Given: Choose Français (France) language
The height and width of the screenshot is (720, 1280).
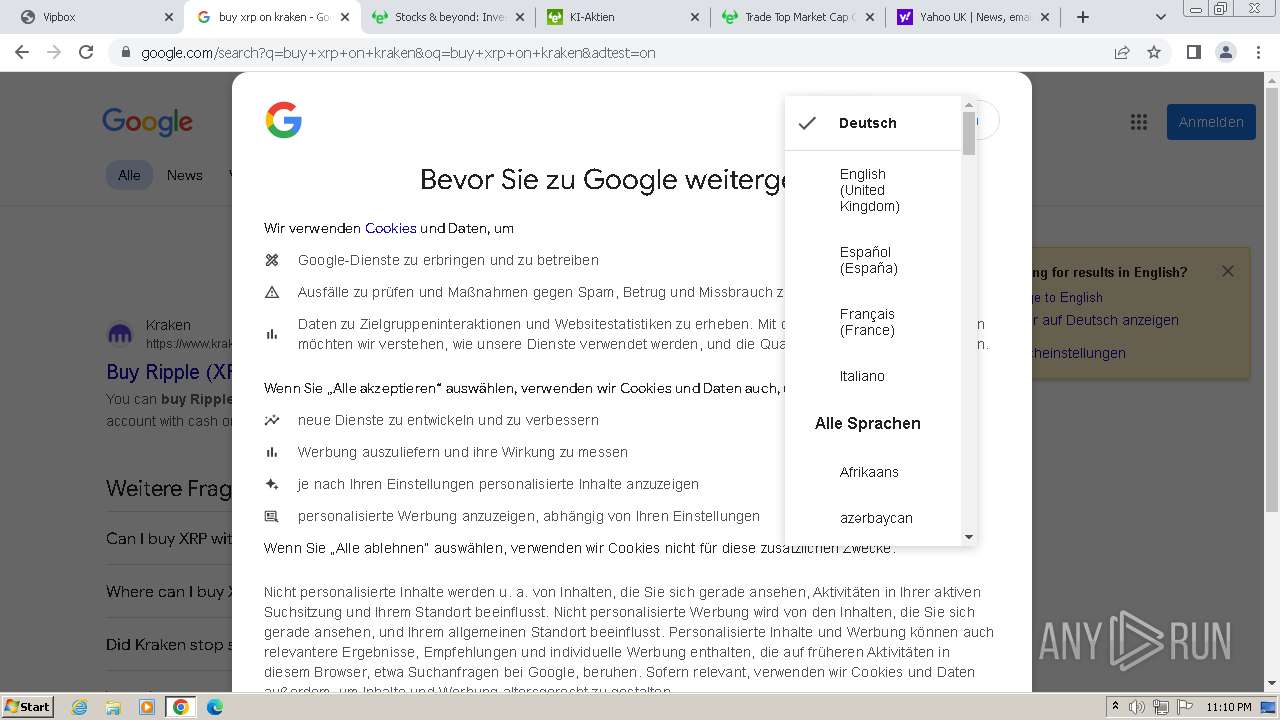Looking at the screenshot, I should click(873, 322).
